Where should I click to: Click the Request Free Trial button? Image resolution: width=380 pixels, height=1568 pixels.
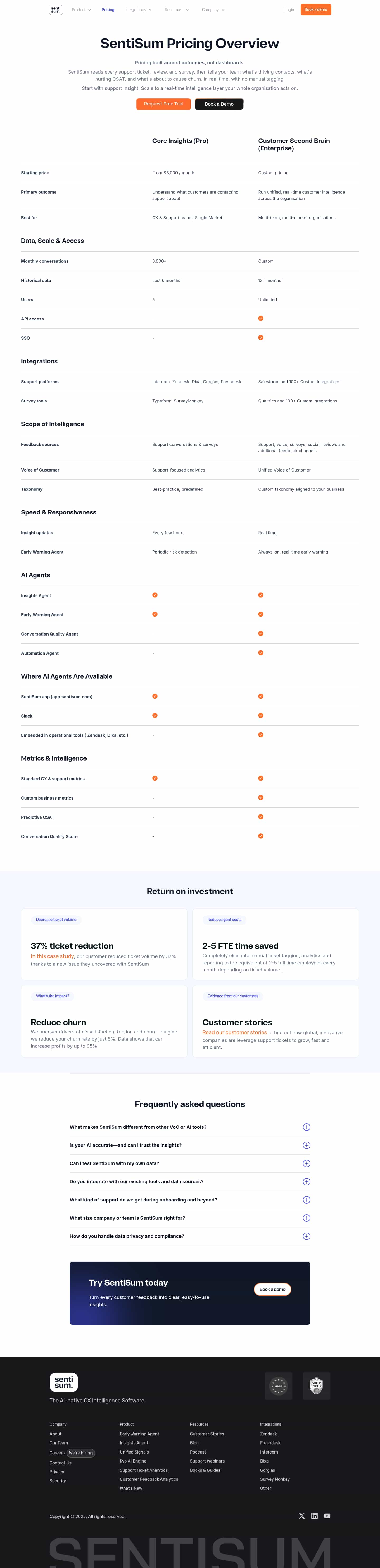click(163, 104)
